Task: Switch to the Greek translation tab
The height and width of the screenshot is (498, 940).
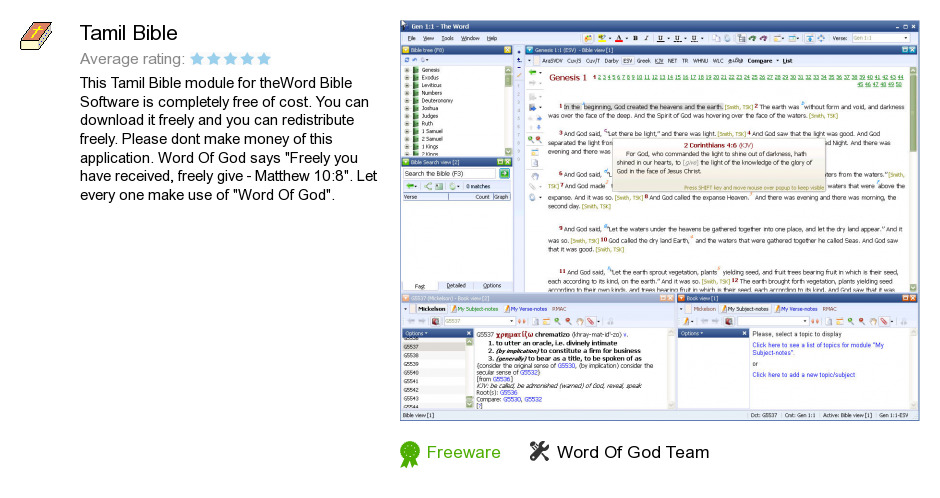Action: 643,61
